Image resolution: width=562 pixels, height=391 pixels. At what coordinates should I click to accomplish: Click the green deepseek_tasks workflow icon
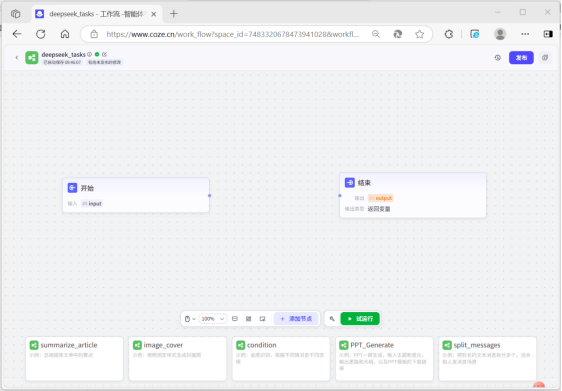(32, 58)
